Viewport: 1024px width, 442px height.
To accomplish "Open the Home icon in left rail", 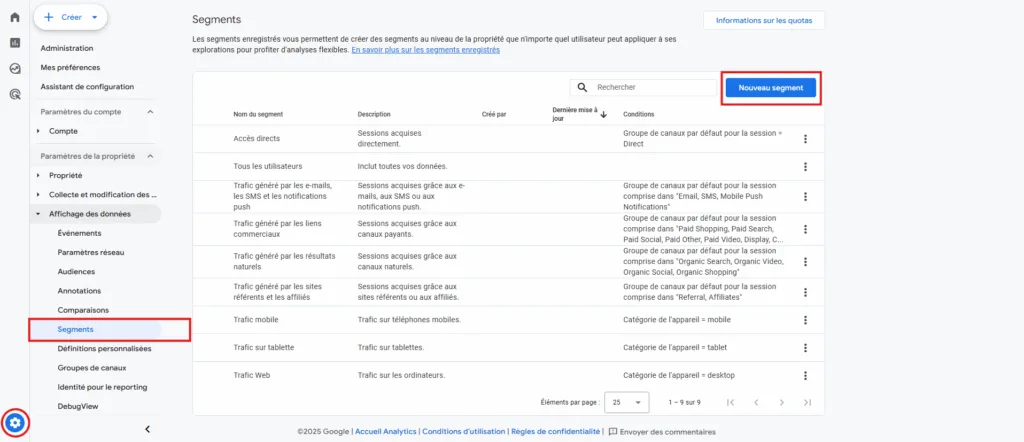I will [x=15, y=18].
